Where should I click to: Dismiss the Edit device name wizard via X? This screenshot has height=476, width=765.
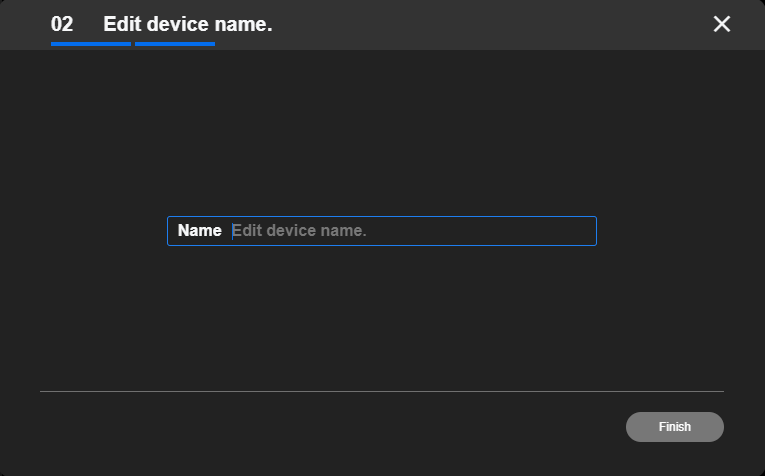point(722,24)
